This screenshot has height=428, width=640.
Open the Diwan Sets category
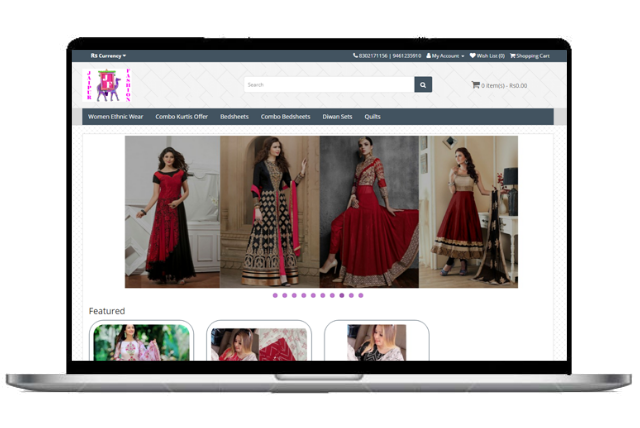click(337, 117)
